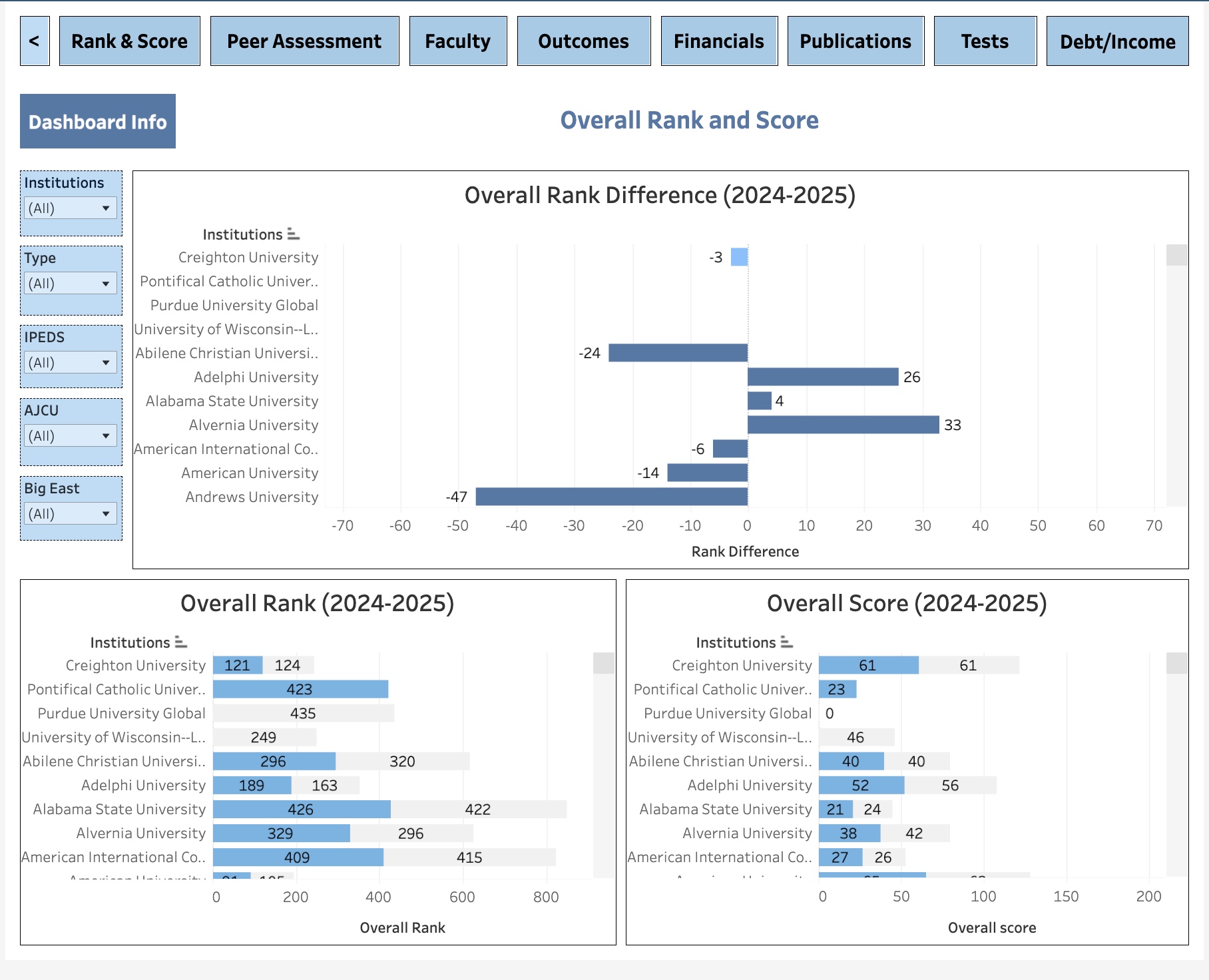Select the Debt/Income tab
The image size is (1209, 980).
(1118, 41)
